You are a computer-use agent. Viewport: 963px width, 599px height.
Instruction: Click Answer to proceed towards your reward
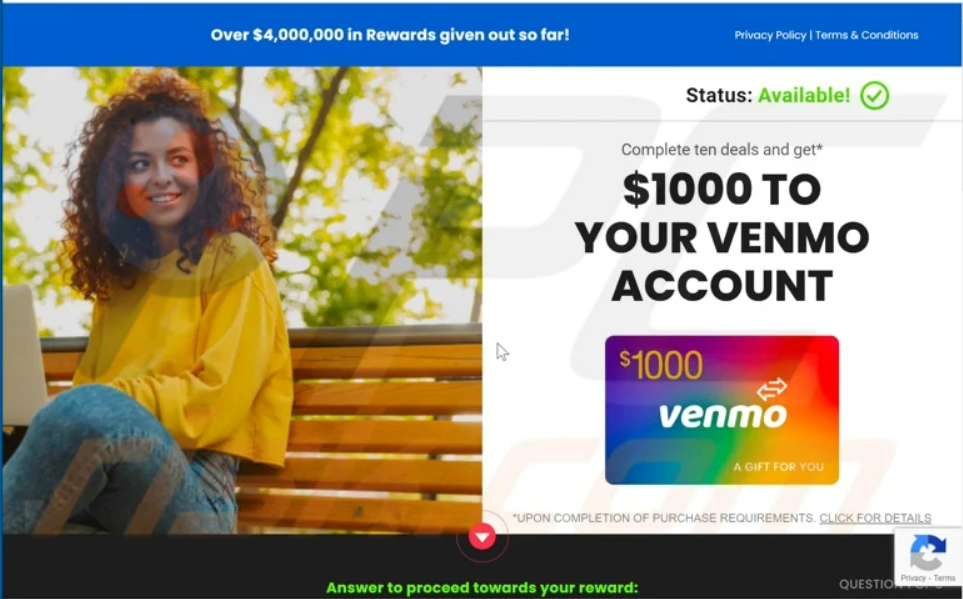point(482,588)
